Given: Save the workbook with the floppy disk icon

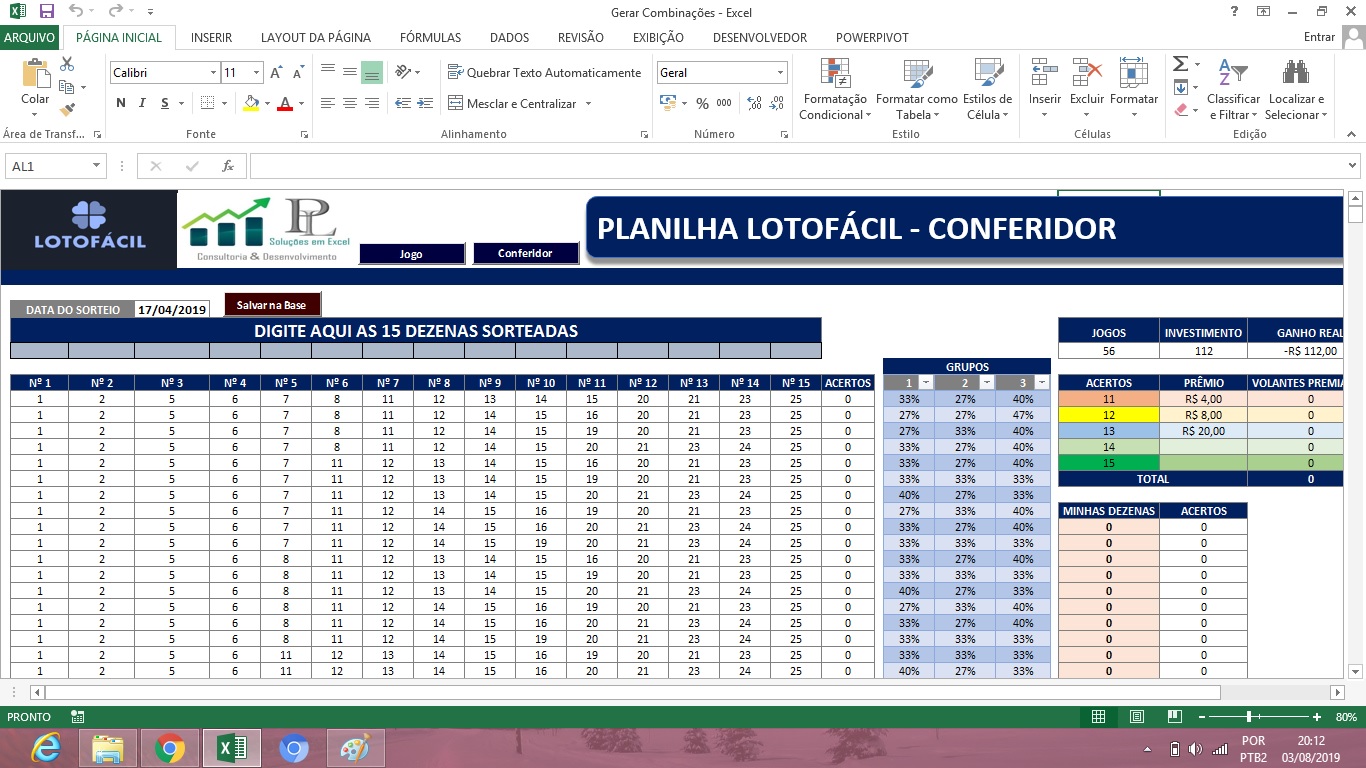Looking at the screenshot, I should [x=46, y=12].
